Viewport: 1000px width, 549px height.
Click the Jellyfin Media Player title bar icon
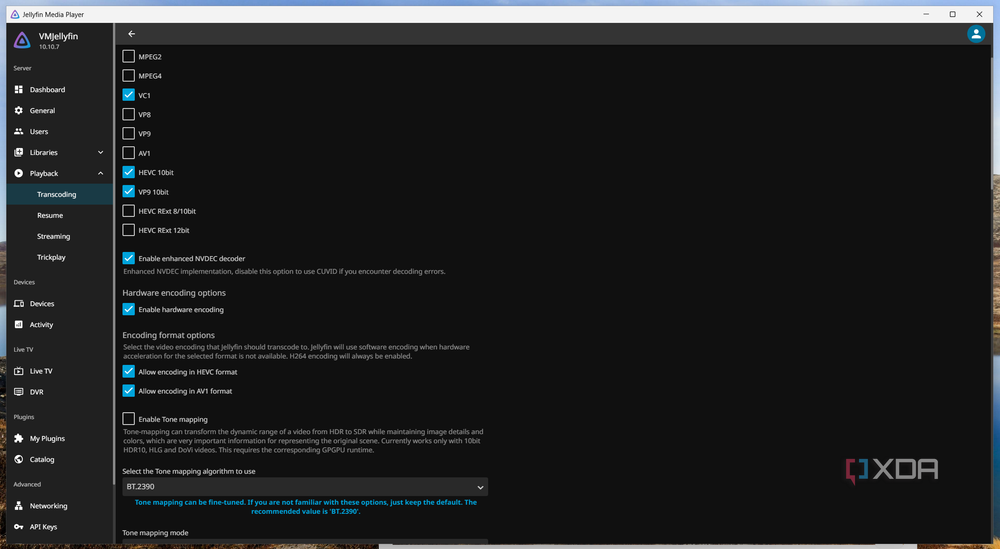pyautogui.click(x=15, y=14)
